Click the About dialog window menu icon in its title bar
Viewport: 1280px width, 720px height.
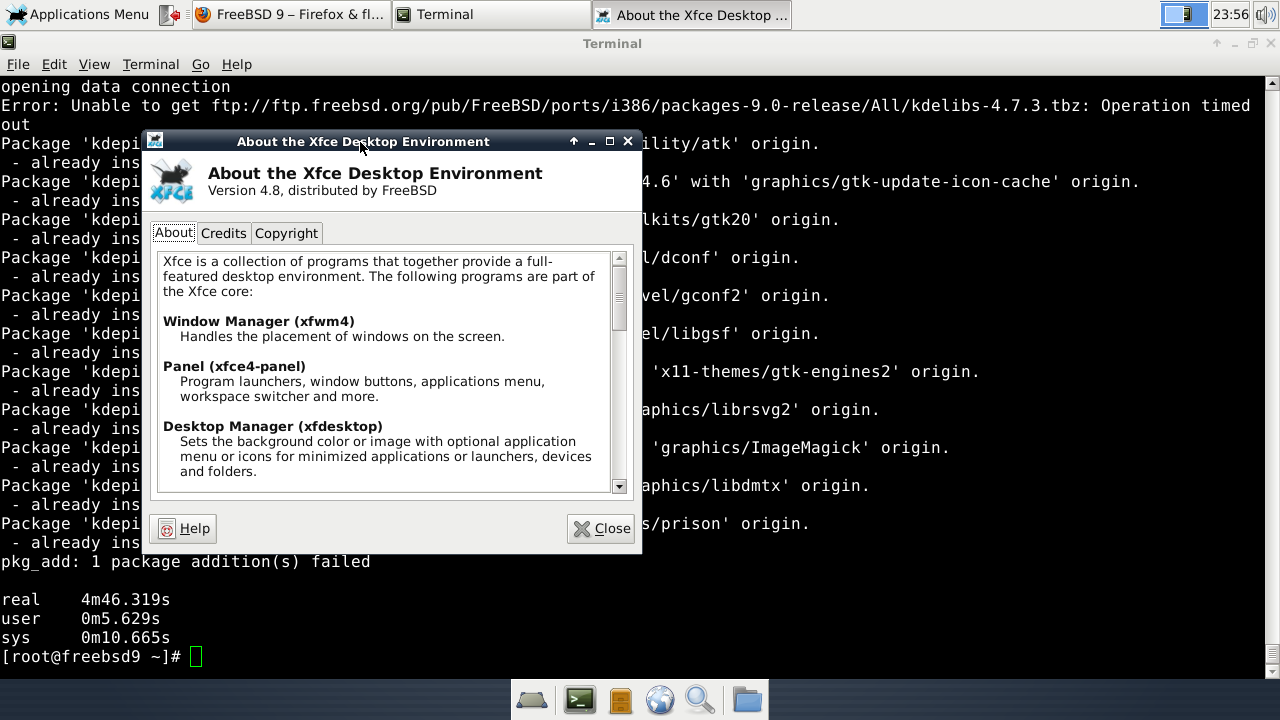tap(155, 141)
